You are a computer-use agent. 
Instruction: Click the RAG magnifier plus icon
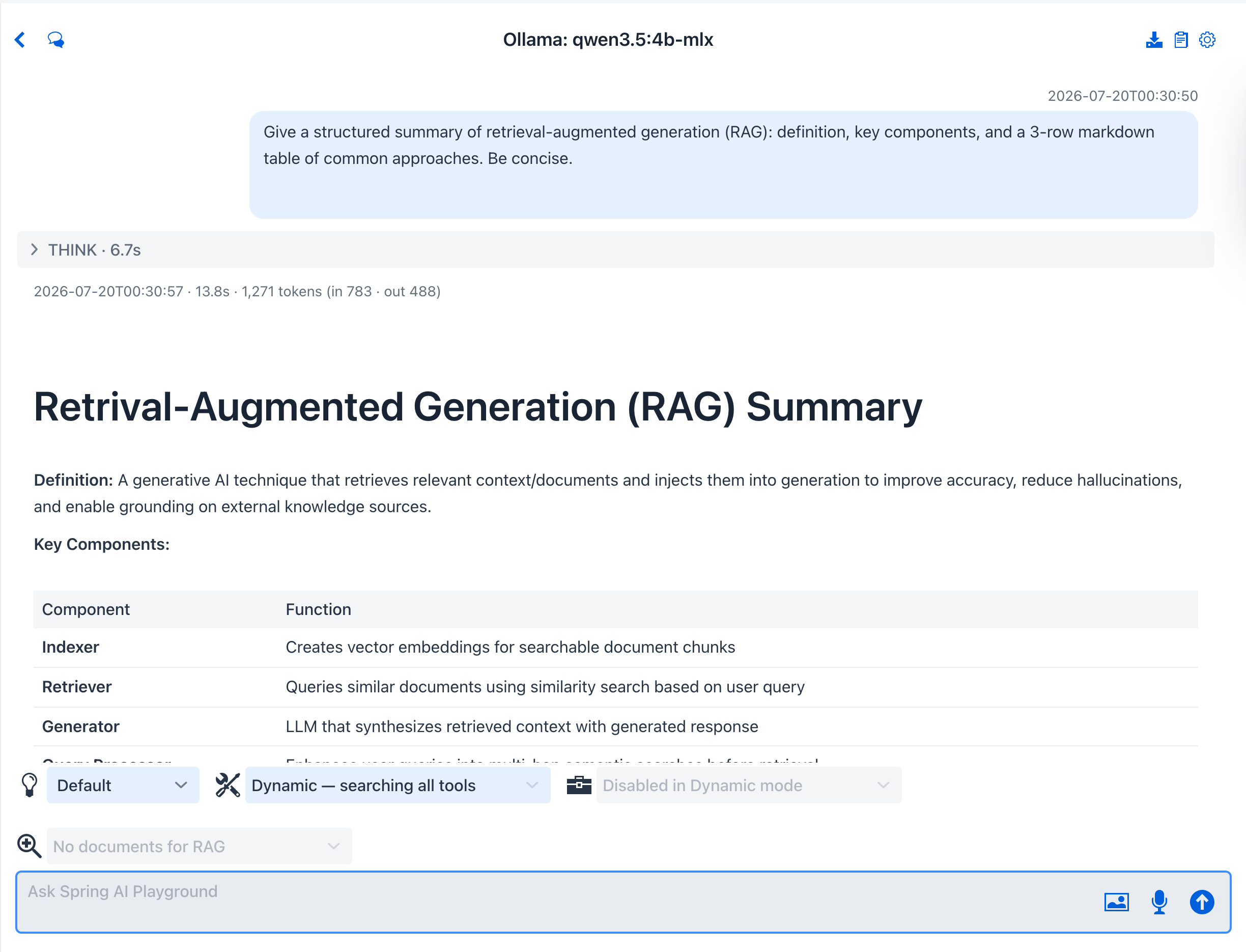pyautogui.click(x=29, y=846)
